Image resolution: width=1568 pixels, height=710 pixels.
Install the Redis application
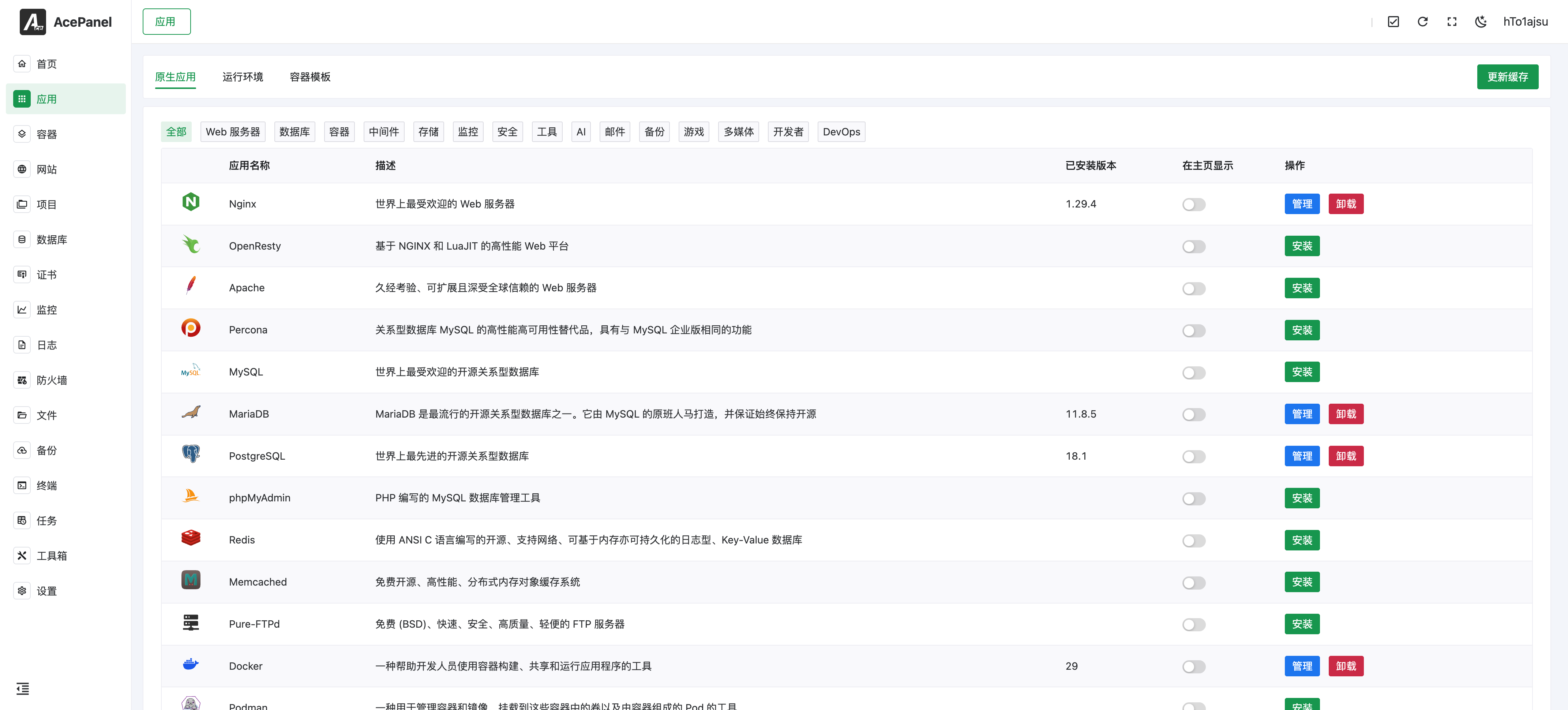[x=1301, y=540]
